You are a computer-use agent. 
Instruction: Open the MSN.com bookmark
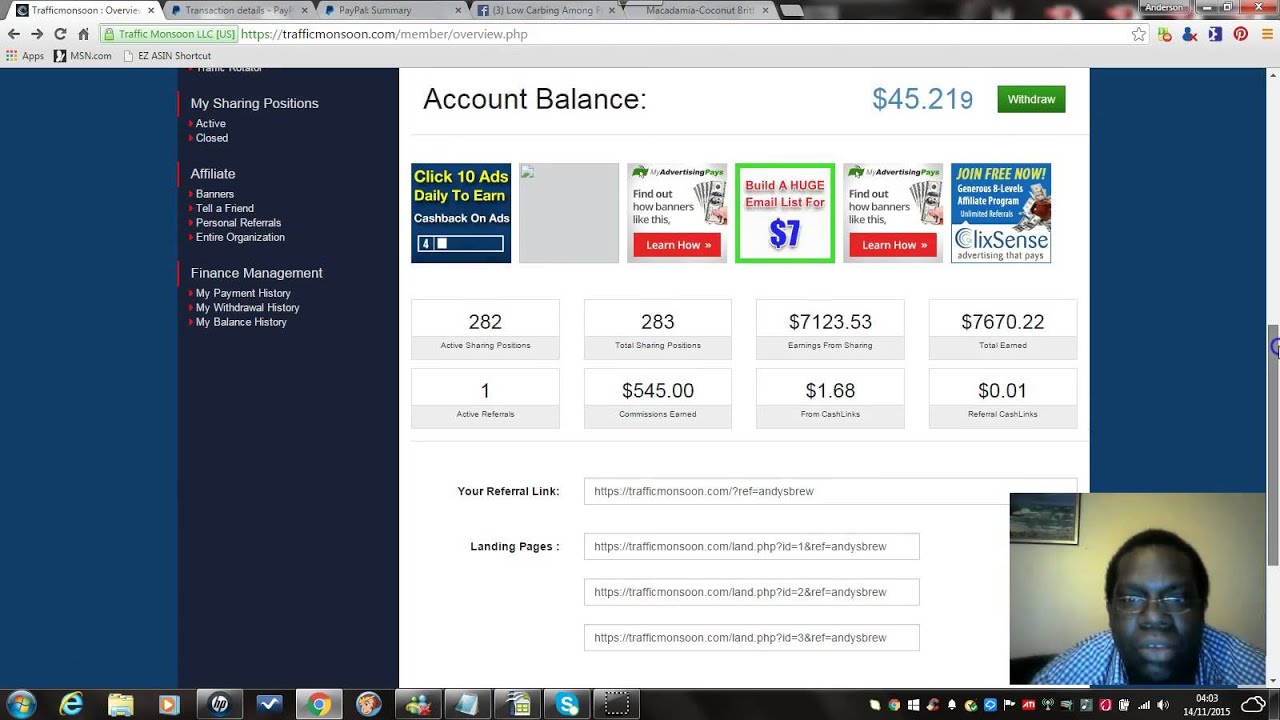[x=82, y=56]
